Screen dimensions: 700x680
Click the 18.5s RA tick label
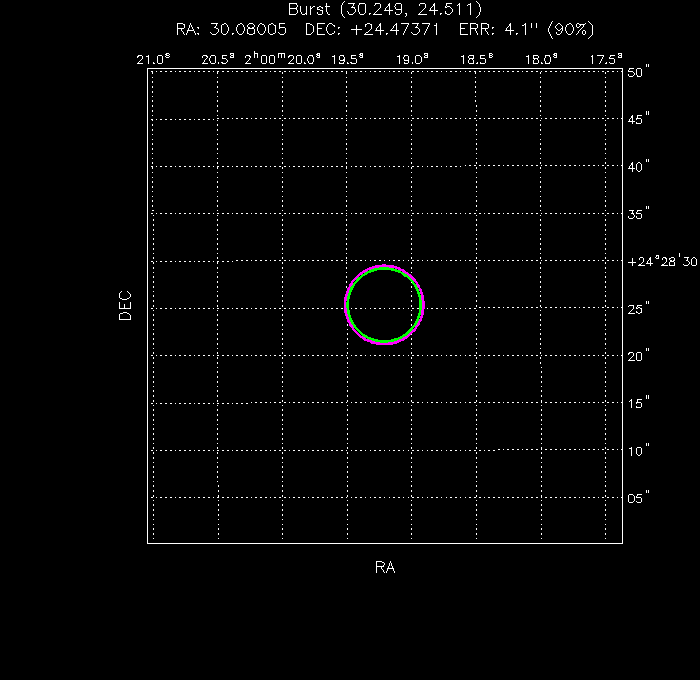[477, 59]
